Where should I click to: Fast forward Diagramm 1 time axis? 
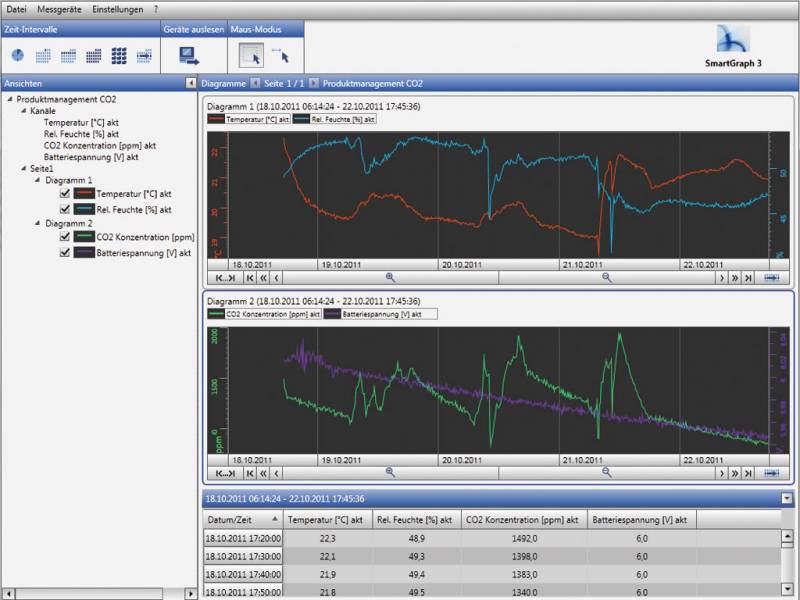pyautogui.click(x=735, y=278)
